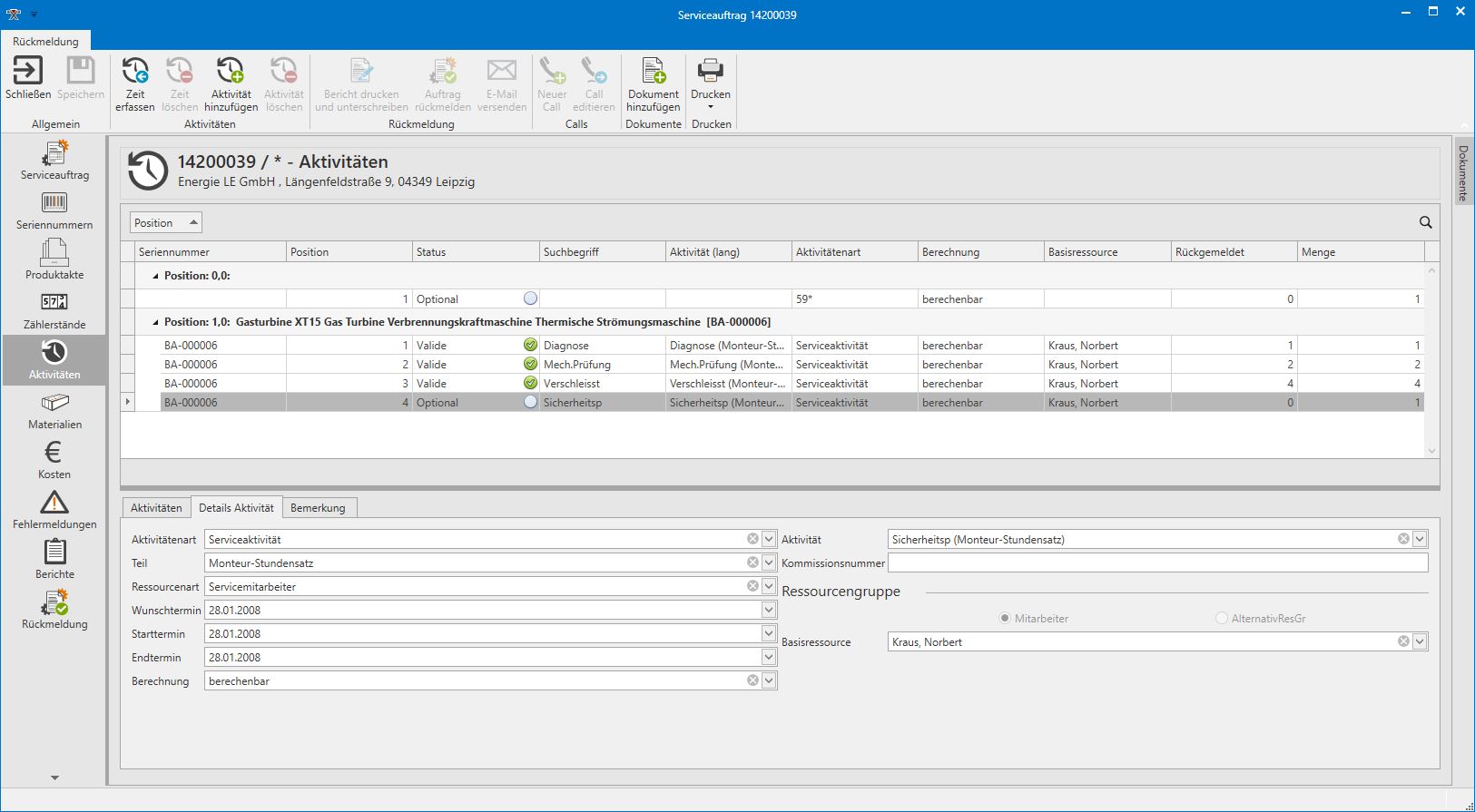Select the AlternativResGr radio button
Image resolution: width=1475 pixels, height=812 pixels.
(x=1222, y=619)
